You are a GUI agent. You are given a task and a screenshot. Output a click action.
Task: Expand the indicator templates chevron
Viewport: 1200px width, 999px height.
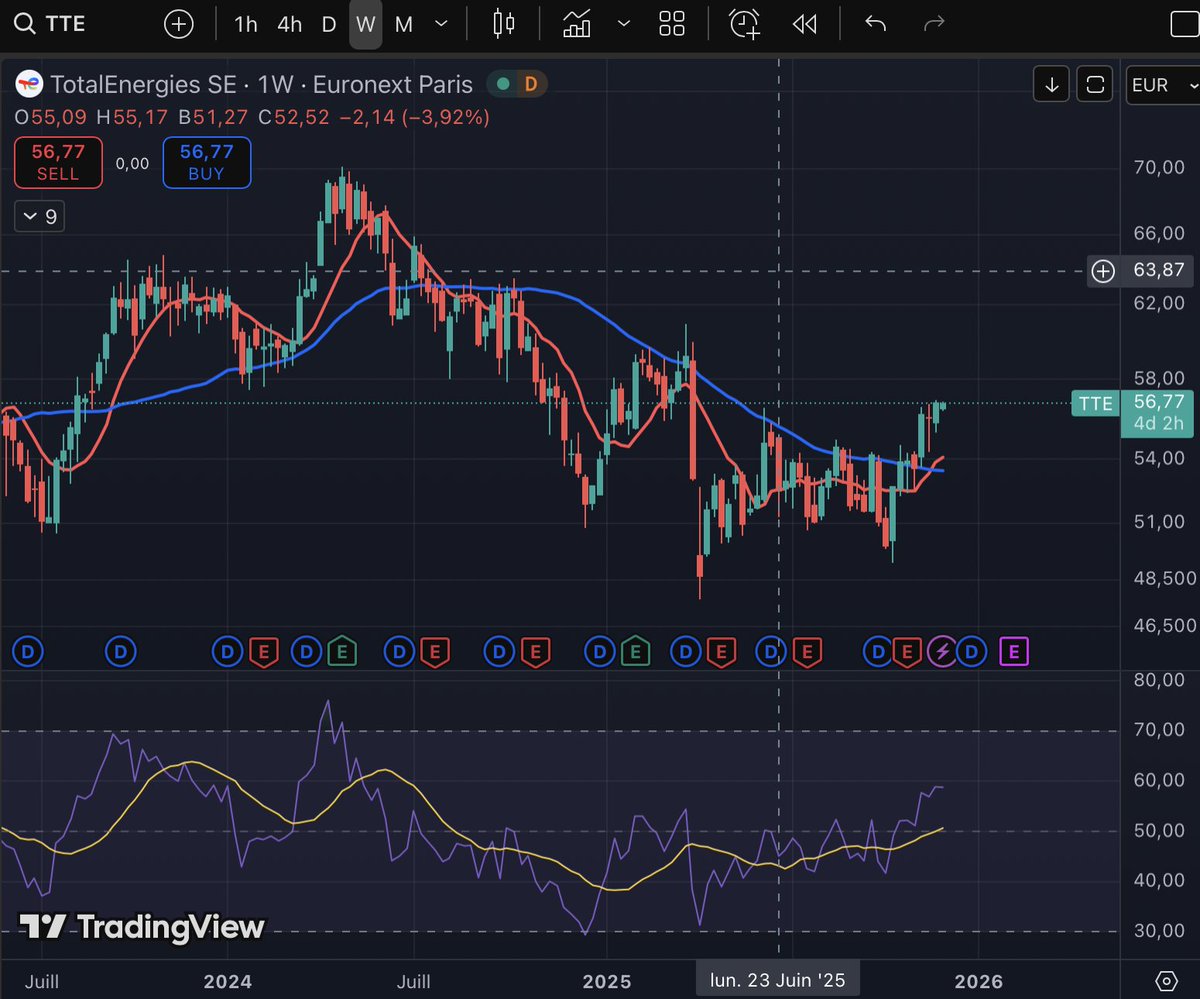click(624, 24)
